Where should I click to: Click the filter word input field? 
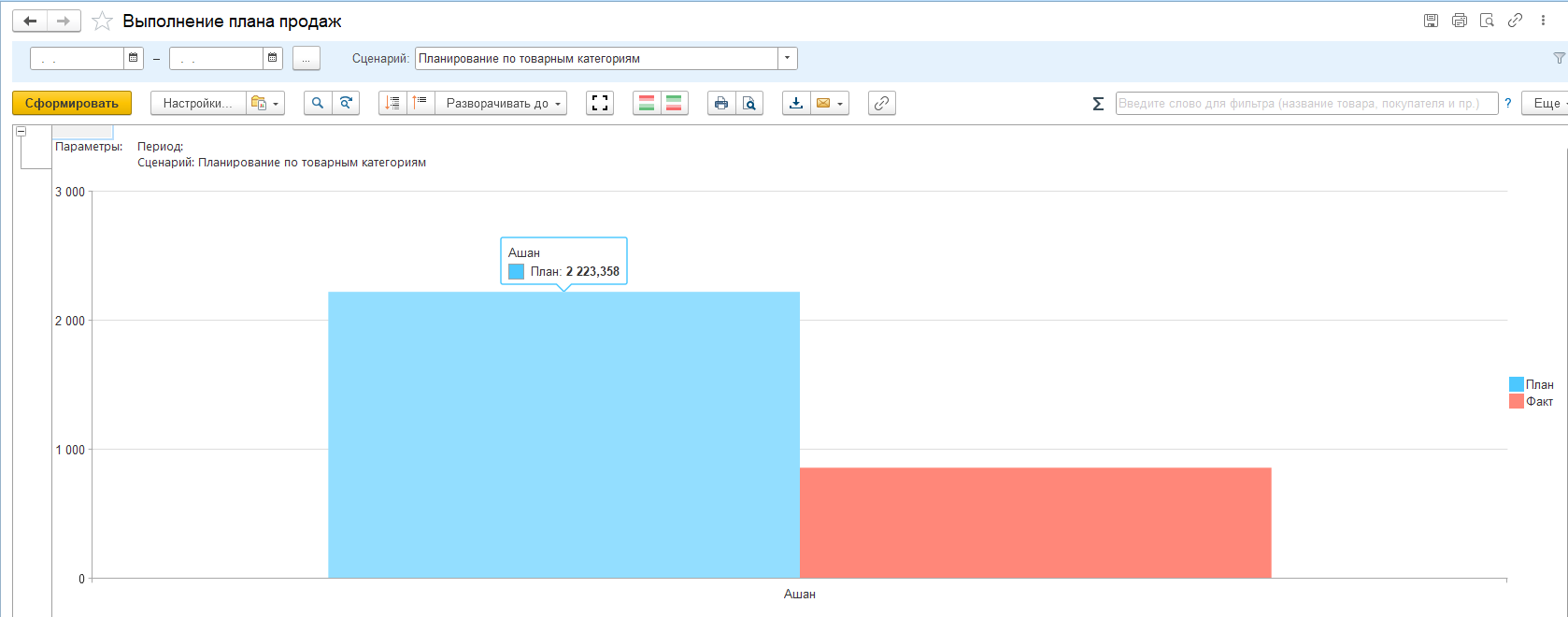tap(1305, 103)
